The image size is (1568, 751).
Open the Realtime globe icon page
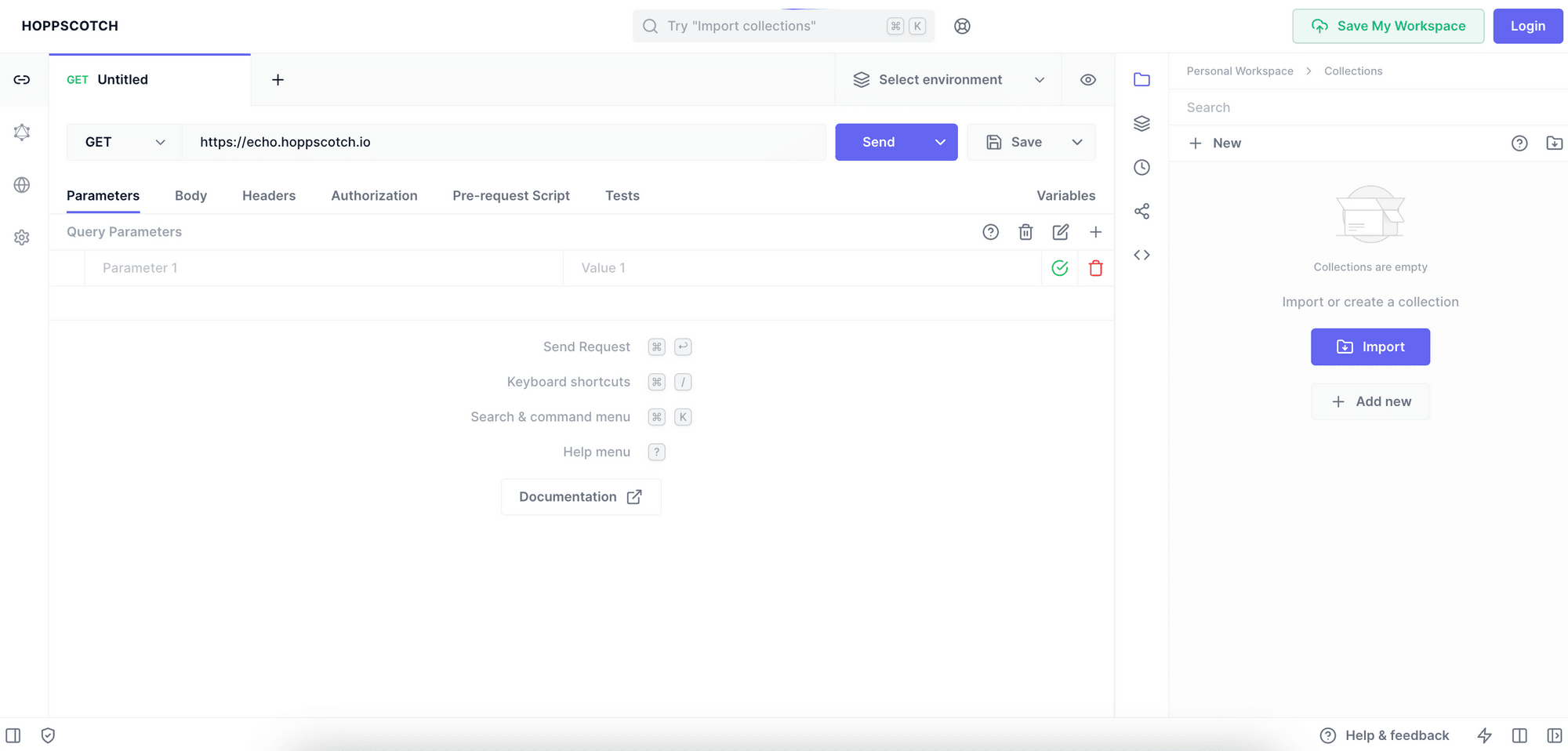click(x=22, y=185)
